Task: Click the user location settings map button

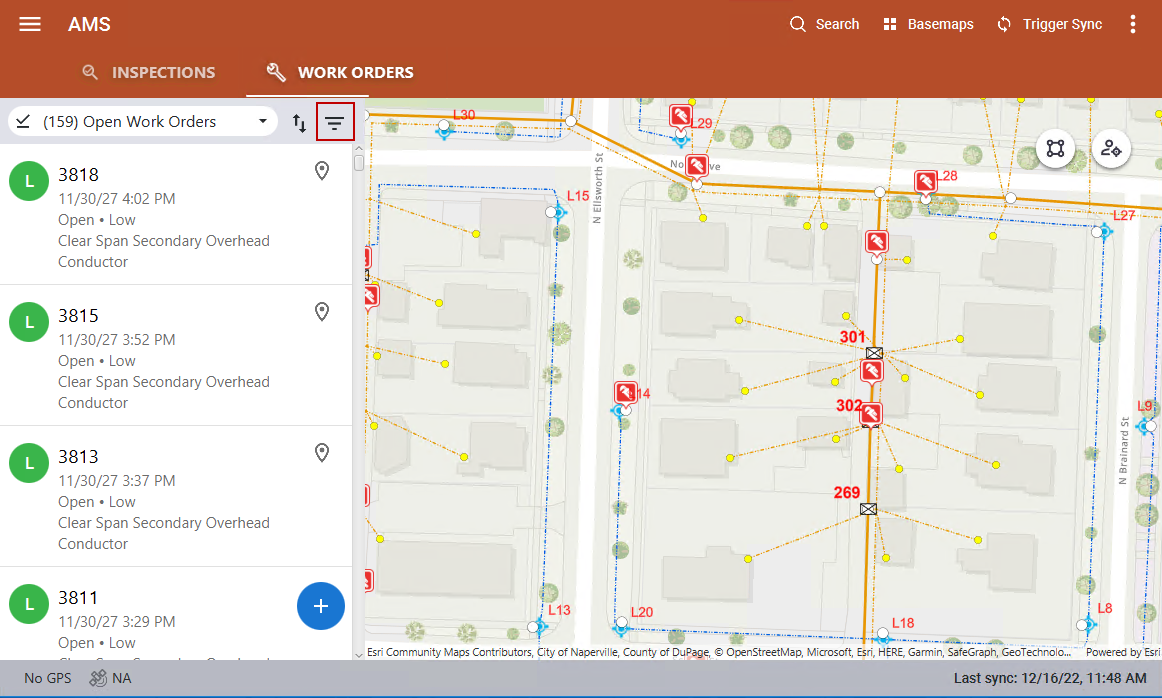Action: (x=1111, y=148)
